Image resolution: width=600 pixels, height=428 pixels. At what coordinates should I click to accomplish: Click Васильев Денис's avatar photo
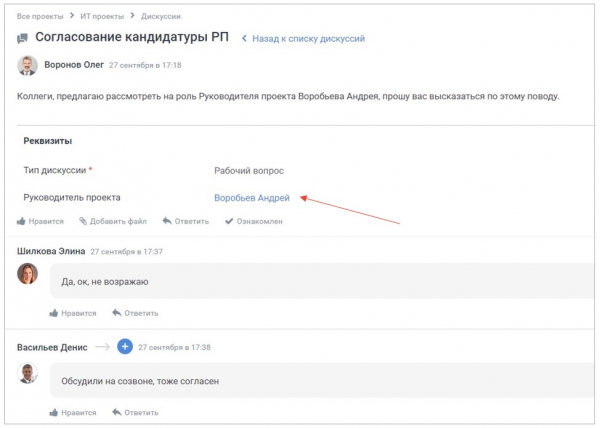28,374
